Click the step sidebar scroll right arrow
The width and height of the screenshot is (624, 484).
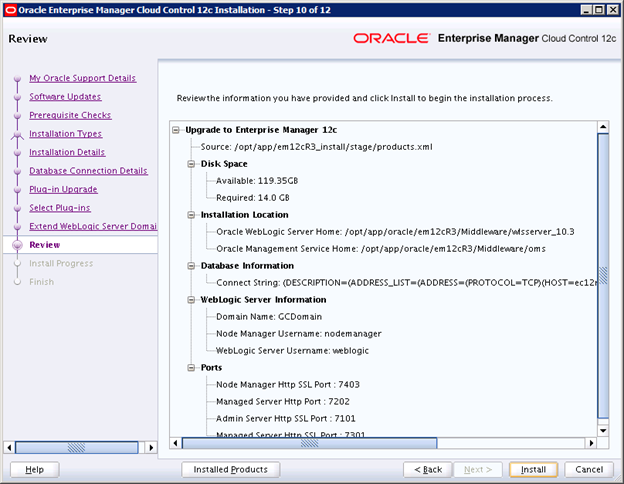tap(151, 447)
